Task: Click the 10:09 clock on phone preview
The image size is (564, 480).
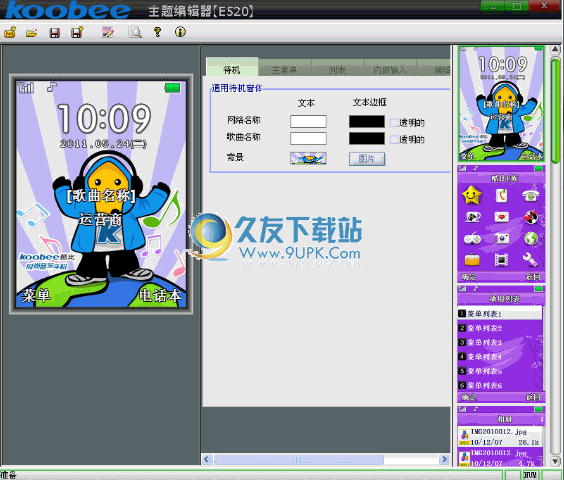Action: [x=104, y=119]
